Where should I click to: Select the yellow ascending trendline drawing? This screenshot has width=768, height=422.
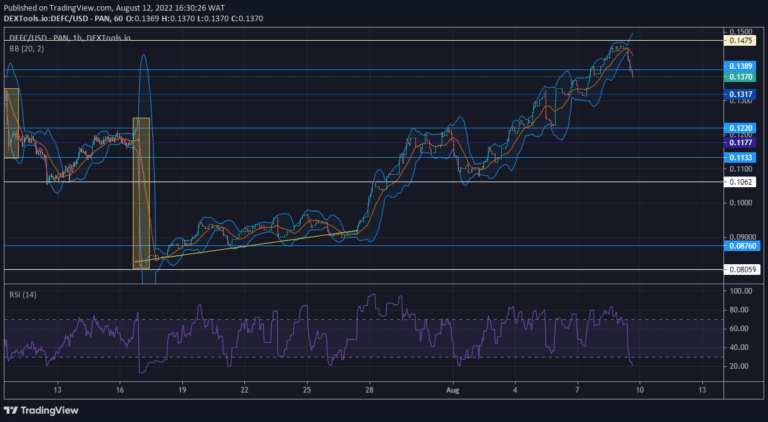click(247, 246)
